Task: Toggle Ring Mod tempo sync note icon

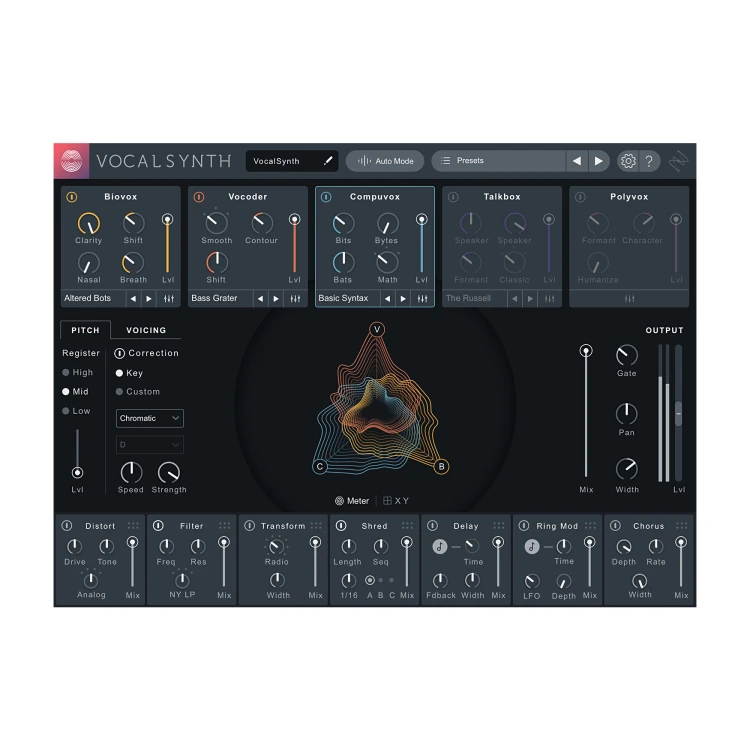Action: (x=531, y=546)
